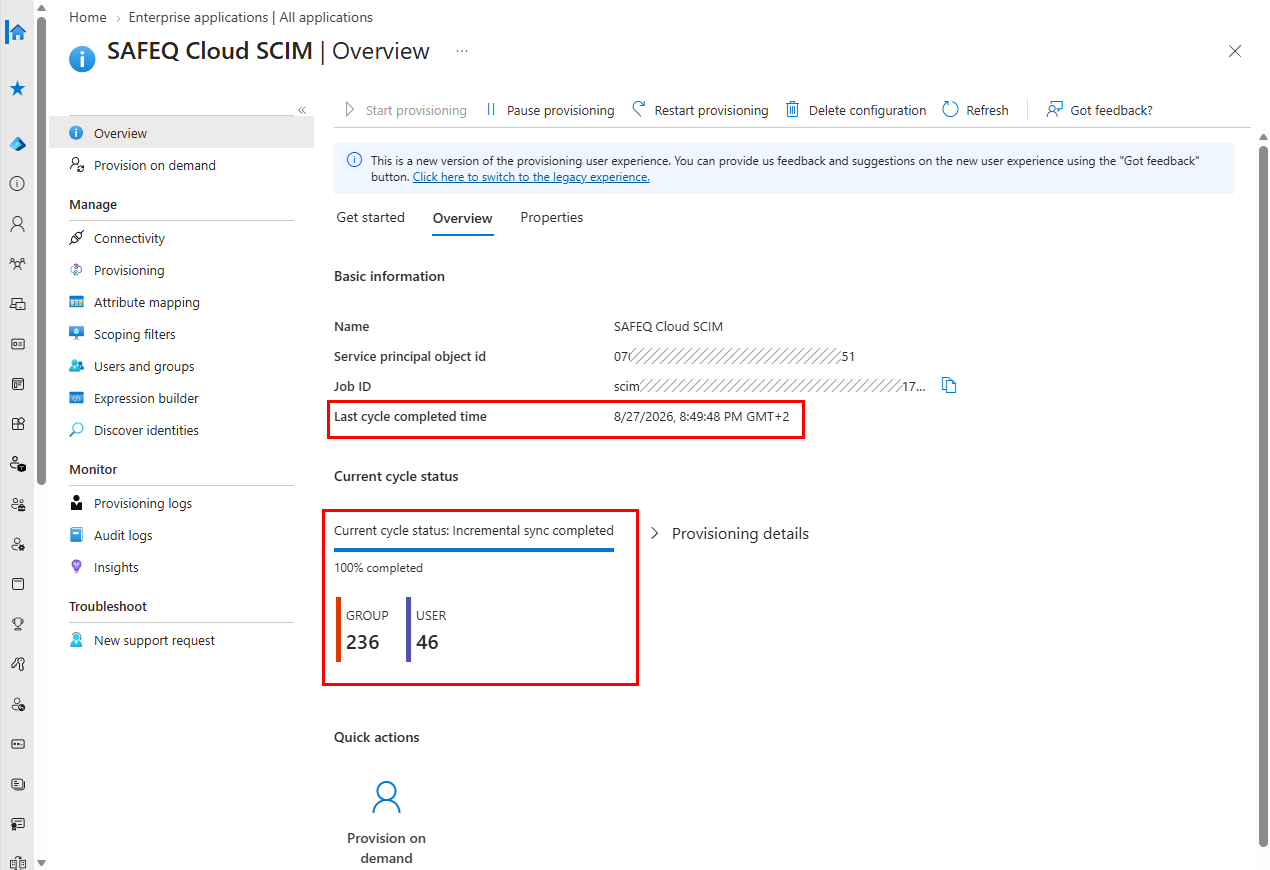The width and height of the screenshot is (1270, 870).
Task: Click the blue info icon in banner
Action: 354,160
